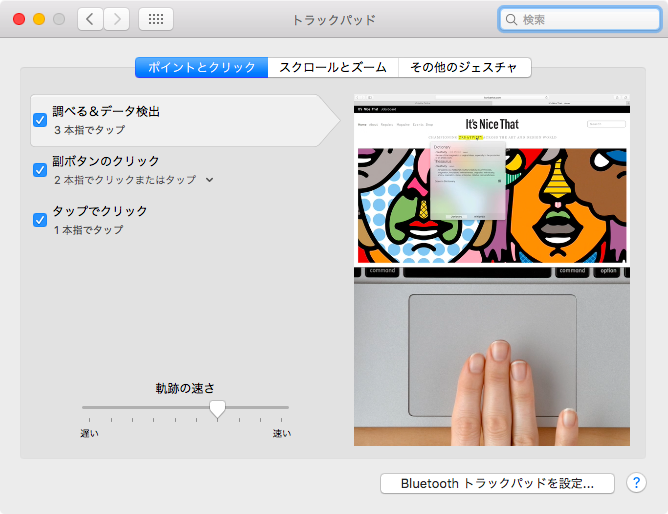Minimize the window with the yellow button

click(39, 19)
